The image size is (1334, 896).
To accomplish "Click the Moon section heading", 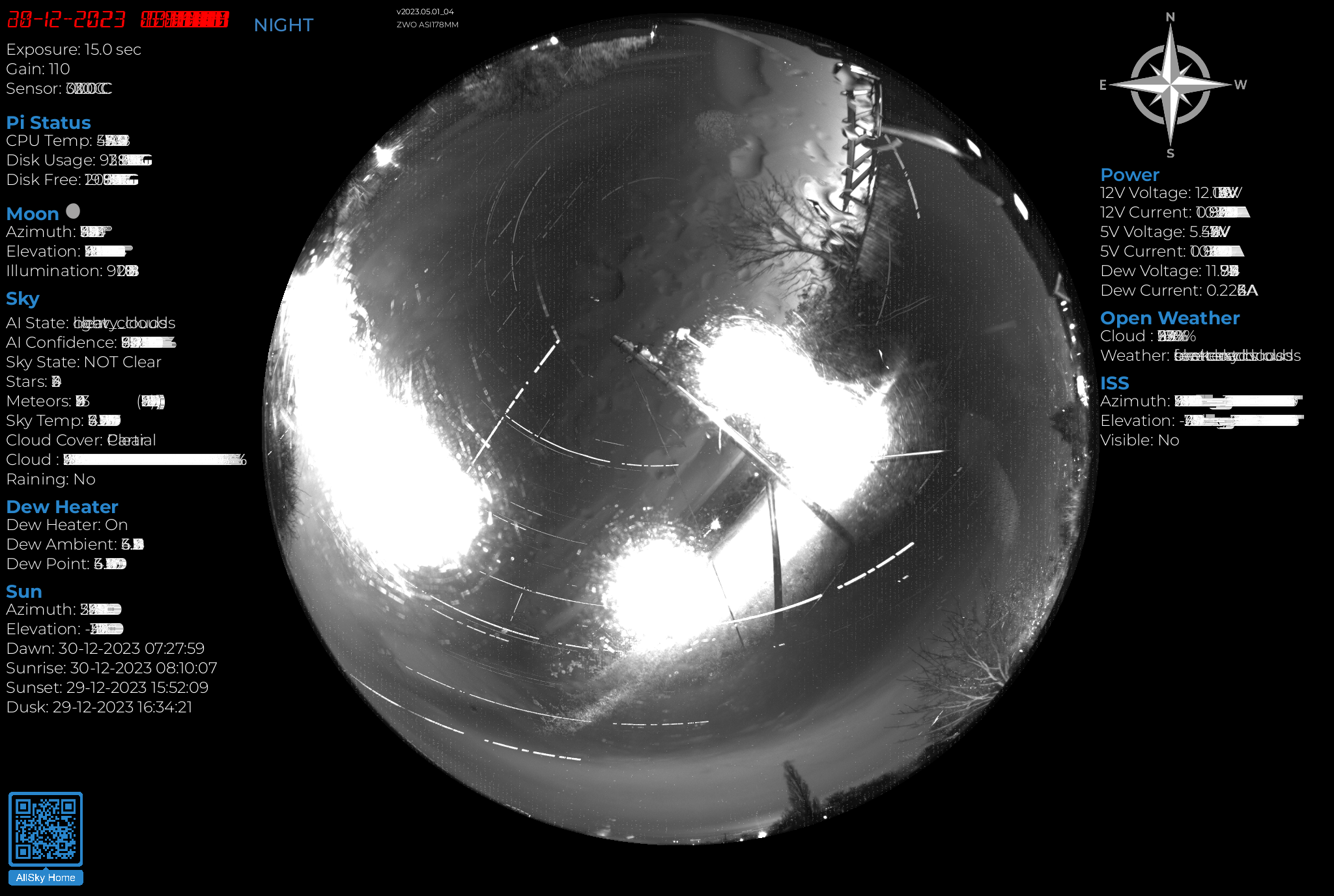I will coord(33,214).
